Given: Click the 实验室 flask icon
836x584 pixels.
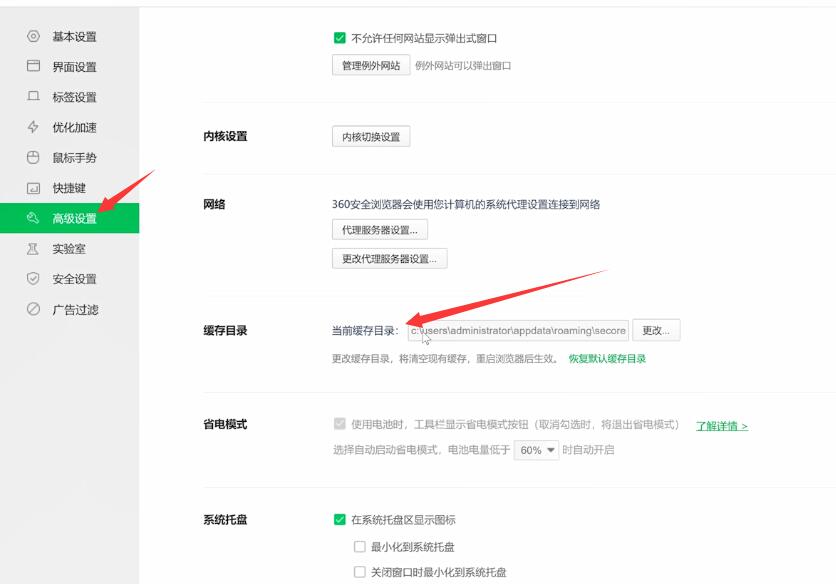Looking at the screenshot, I should tap(33, 249).
